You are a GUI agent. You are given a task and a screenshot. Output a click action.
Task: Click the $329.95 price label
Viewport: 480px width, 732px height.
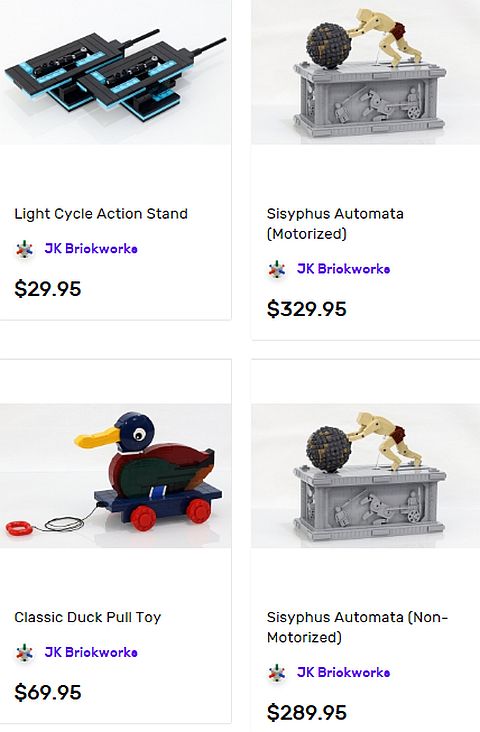click(307, 309)
